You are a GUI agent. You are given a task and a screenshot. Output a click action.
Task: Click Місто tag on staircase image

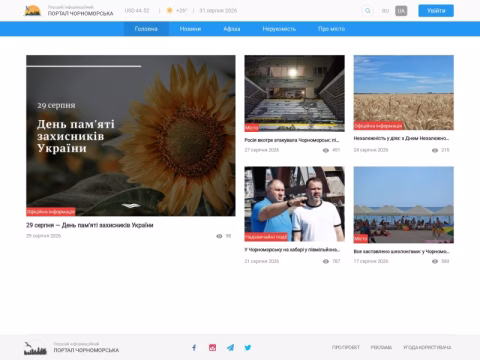pyautogui.click(x=251, y=128)
